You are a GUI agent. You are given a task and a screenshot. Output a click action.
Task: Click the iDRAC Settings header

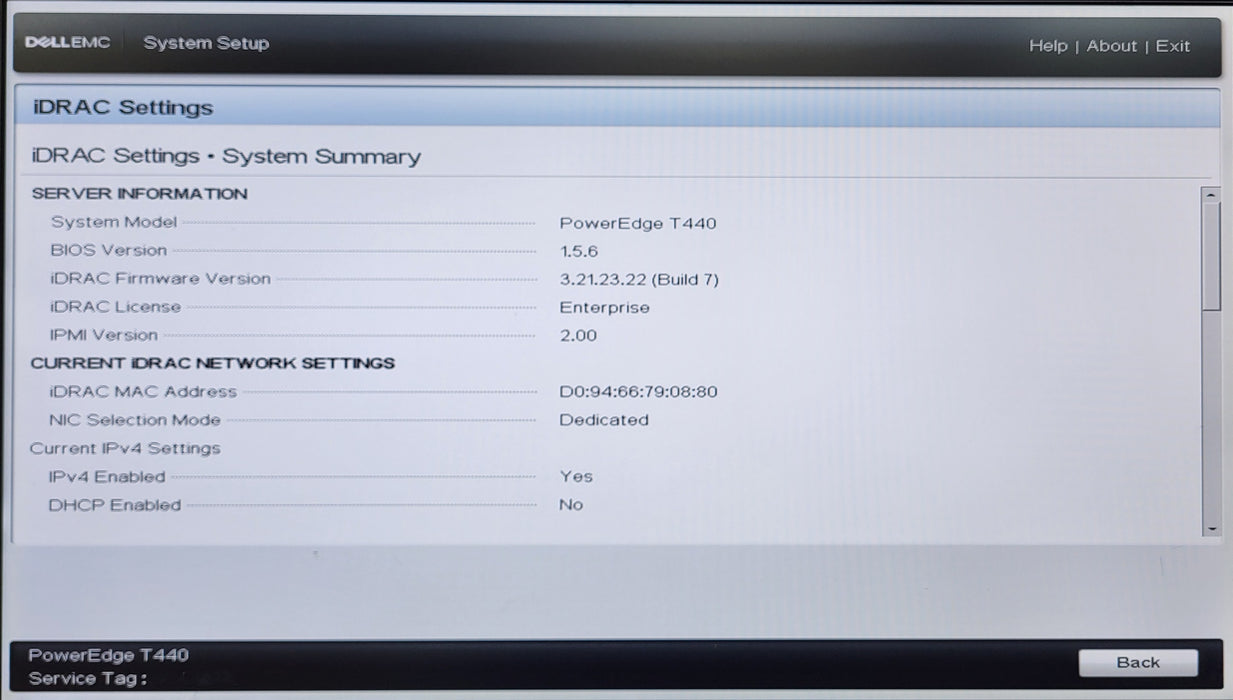pyautogui.click(x=123, y=107)
